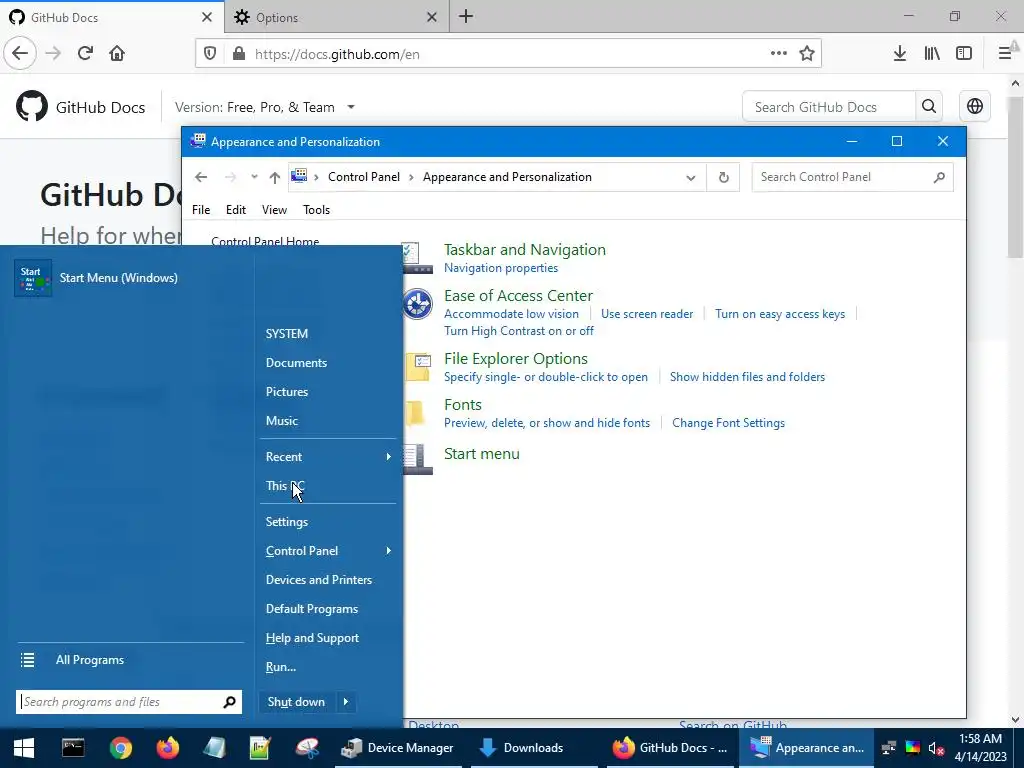Open the Edit menu in Control Panel

point(236,210)
